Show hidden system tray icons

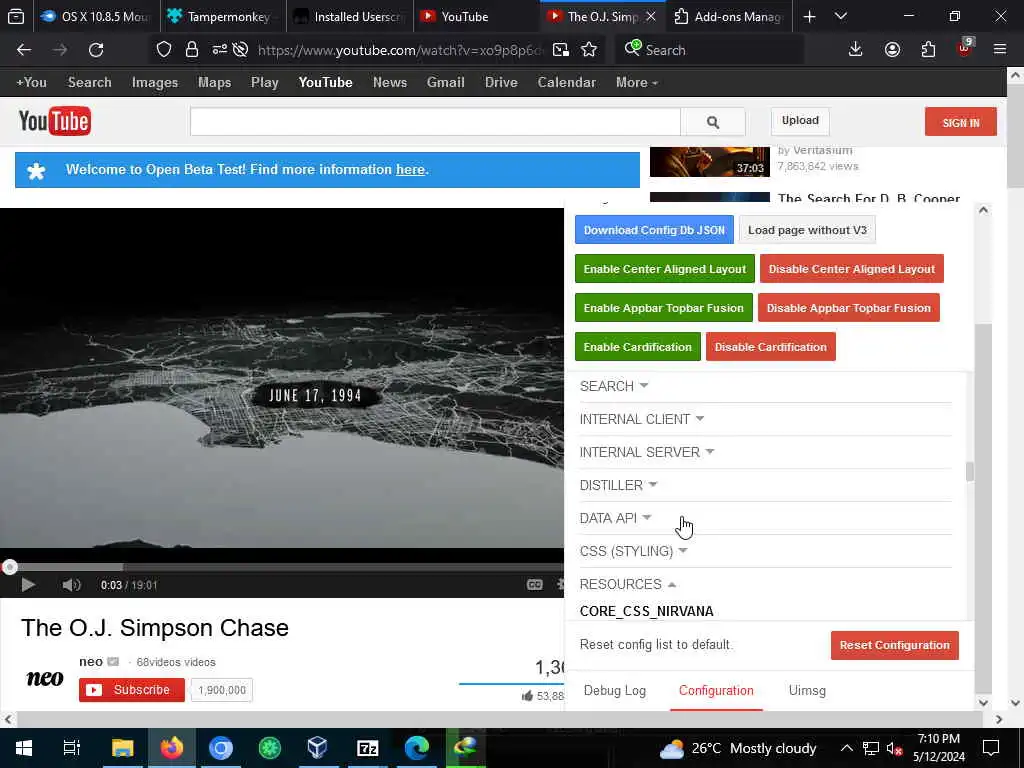pyautogui.click(x=846, y=748)
